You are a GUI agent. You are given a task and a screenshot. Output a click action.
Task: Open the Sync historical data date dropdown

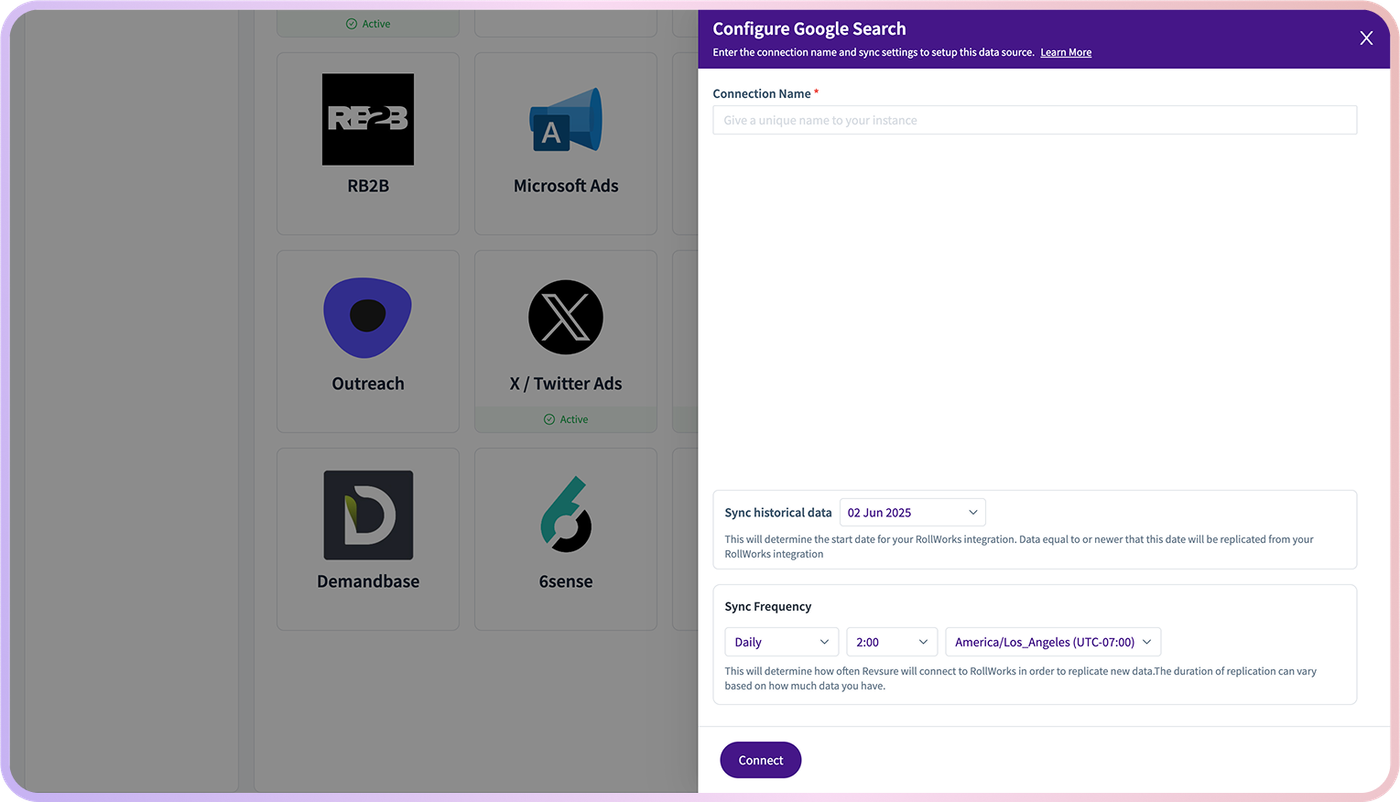(x=912, y=512)
